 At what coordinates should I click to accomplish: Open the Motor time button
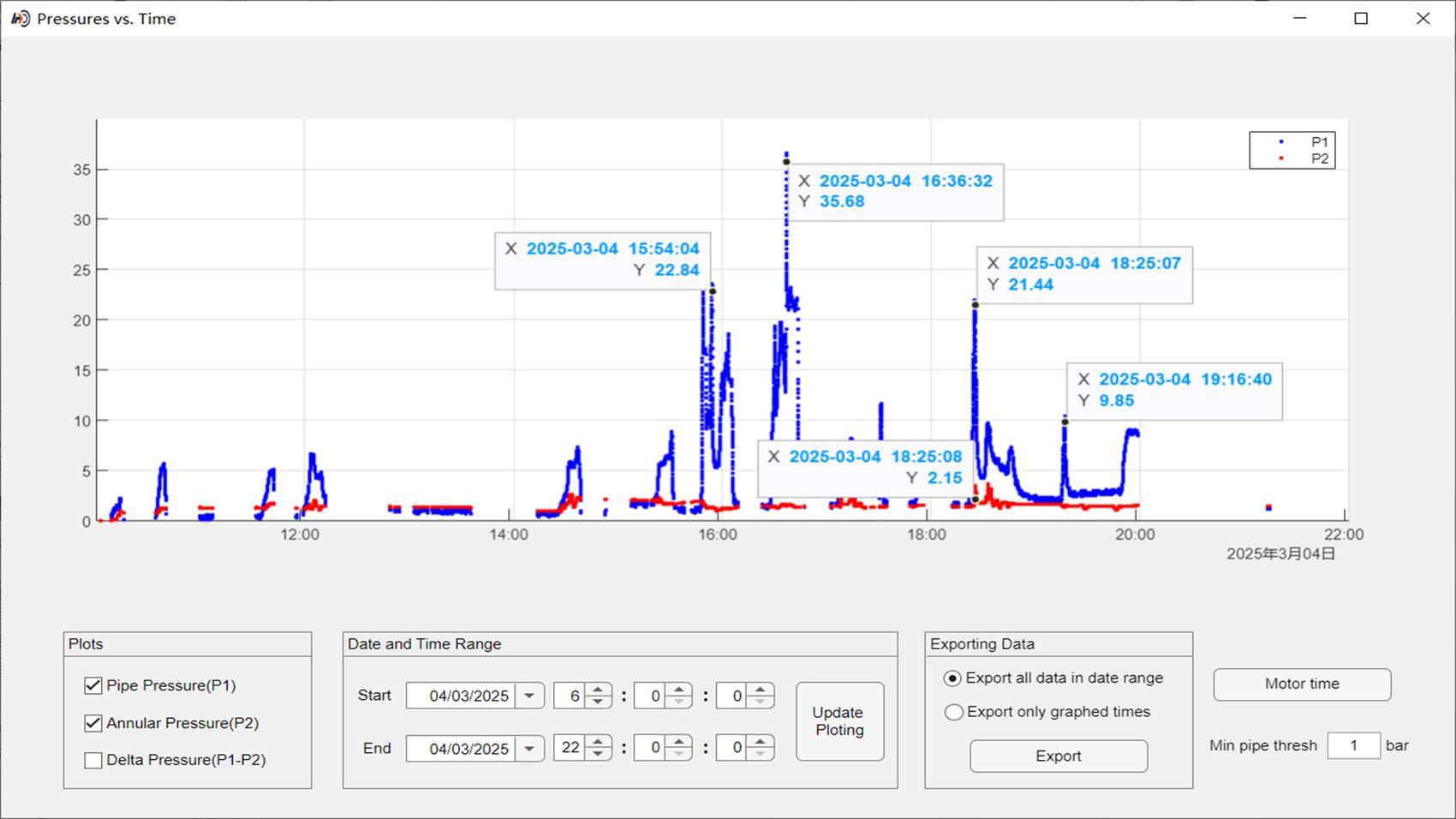tap(1302, 684)
